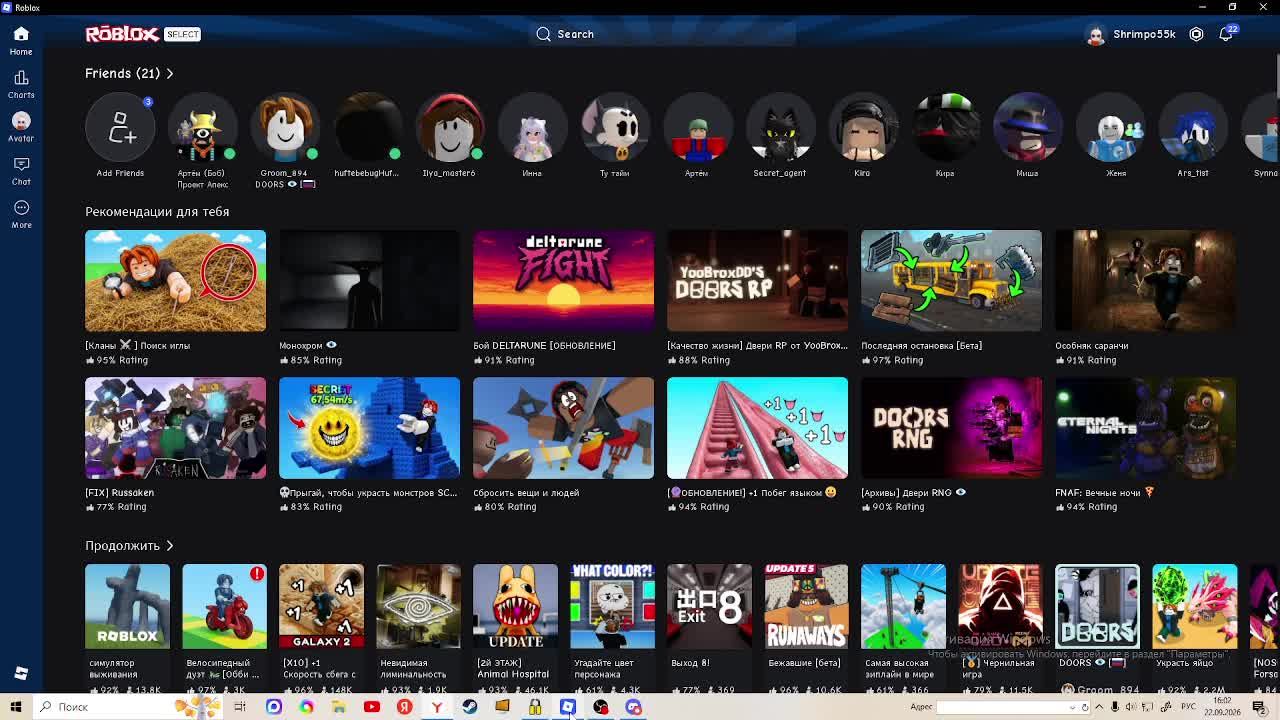The height and width of the screenshot is (720, 1280).
Task: Open File Explorer from the taskbar
Action: pos(339,707)
